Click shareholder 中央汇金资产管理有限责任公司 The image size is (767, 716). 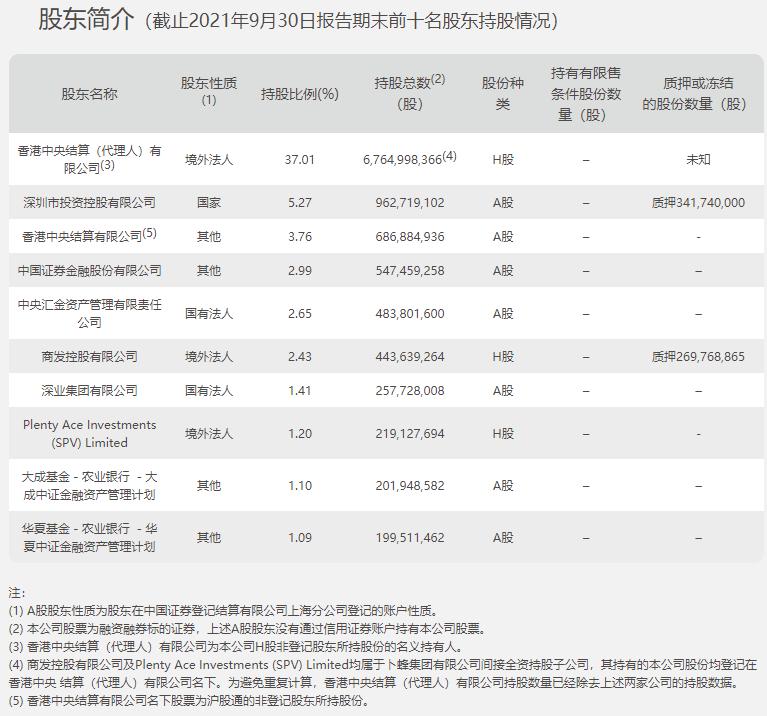pyautogui.click(x=89, y=313)
